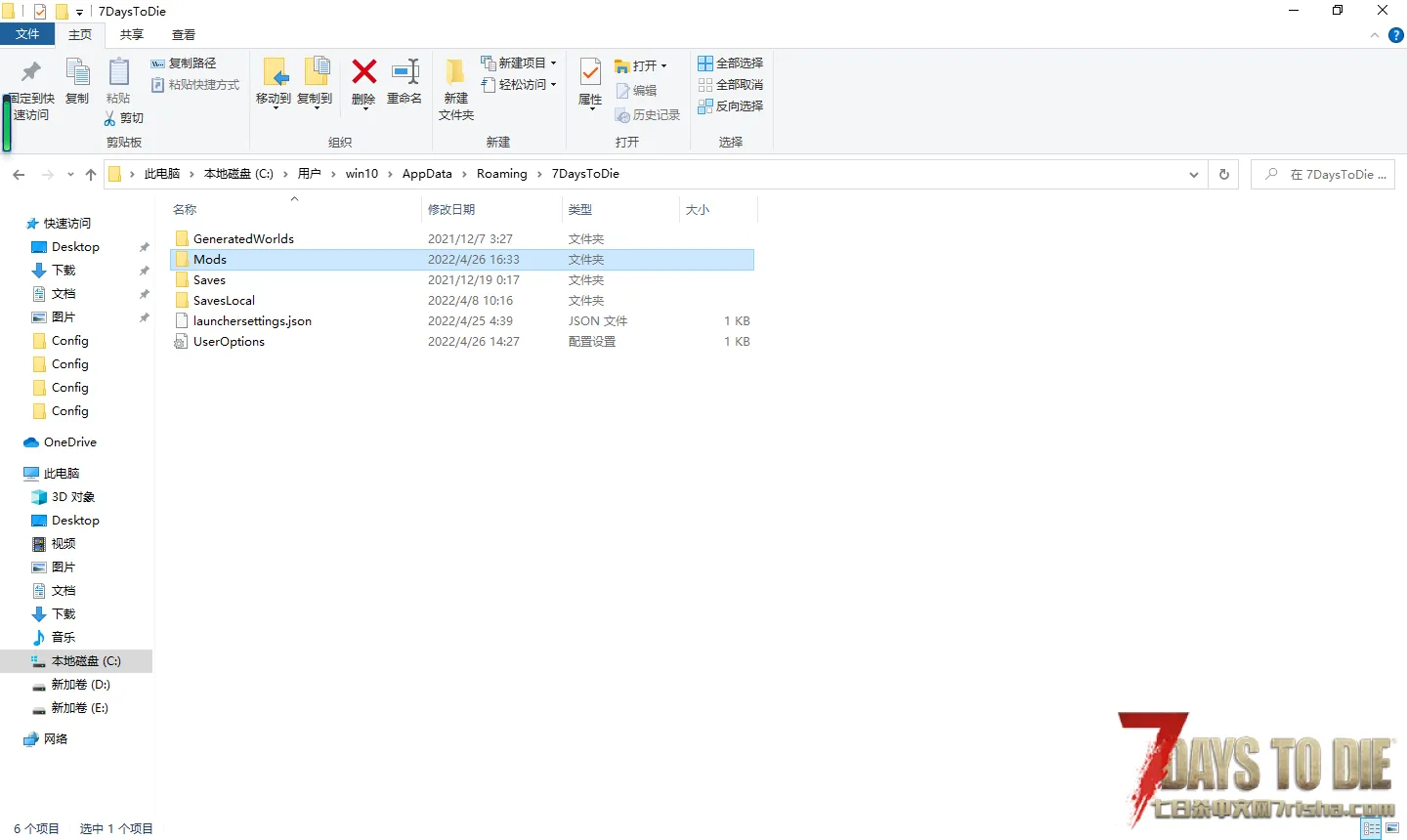
Task: Open OneDrive in the navigation pane
Action: [x=61, y=442]
